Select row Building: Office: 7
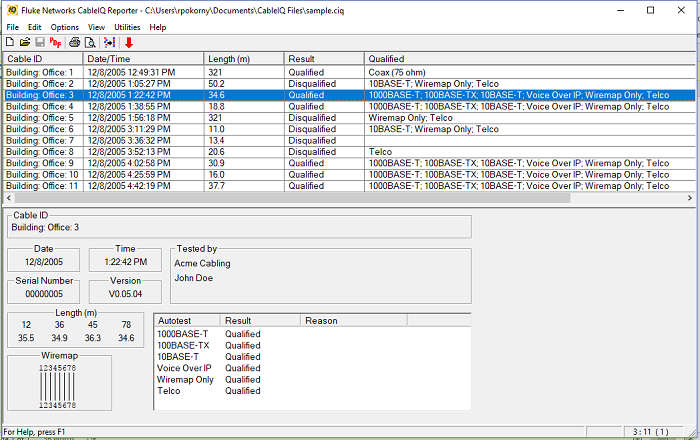 click(x=350, y=141)
